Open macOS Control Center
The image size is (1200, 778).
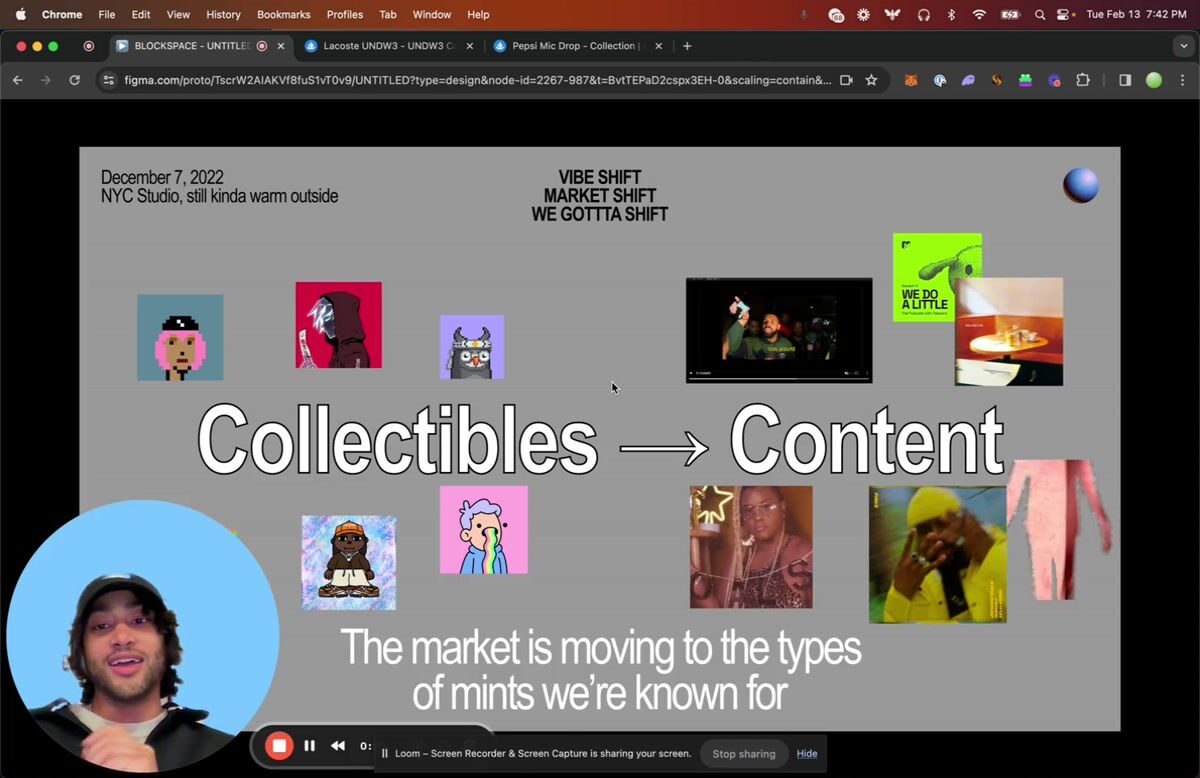coord(1063,15)
